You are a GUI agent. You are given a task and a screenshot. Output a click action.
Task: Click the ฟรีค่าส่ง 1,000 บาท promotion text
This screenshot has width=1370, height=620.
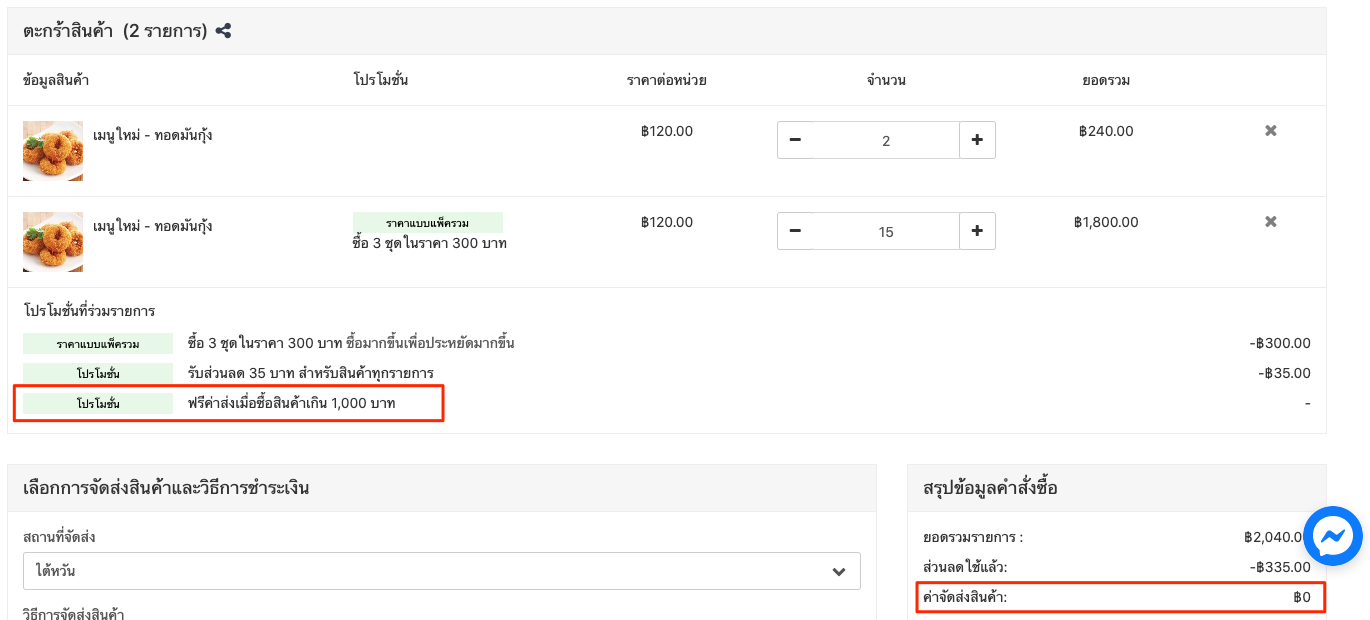pyautogui.click(x=292, y=403)
